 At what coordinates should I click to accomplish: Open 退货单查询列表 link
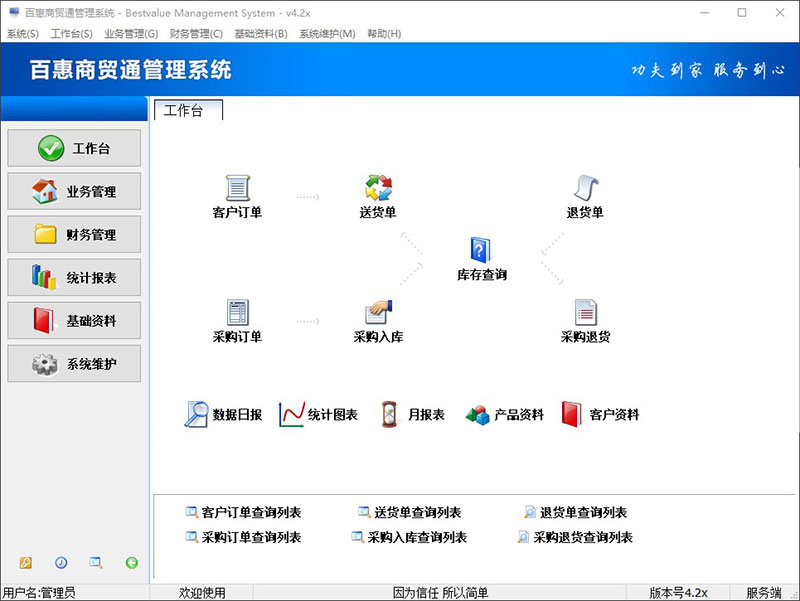(575, 512)
